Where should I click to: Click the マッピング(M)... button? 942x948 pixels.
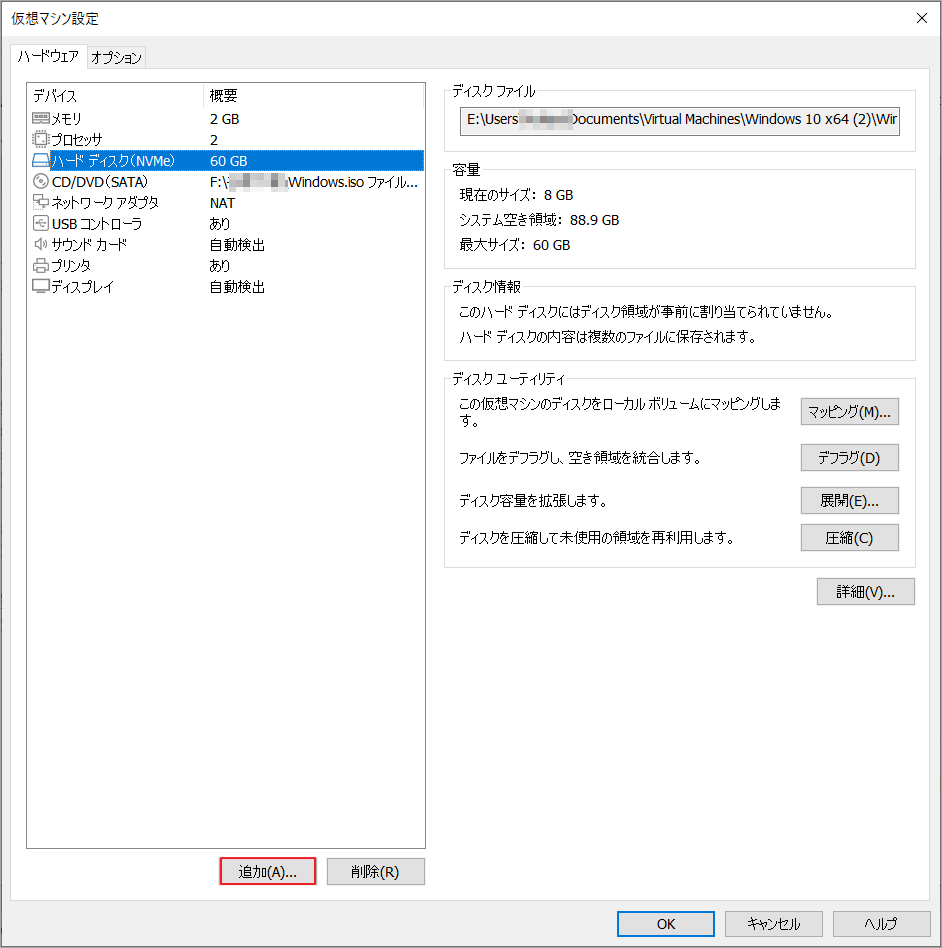point(849,412)
